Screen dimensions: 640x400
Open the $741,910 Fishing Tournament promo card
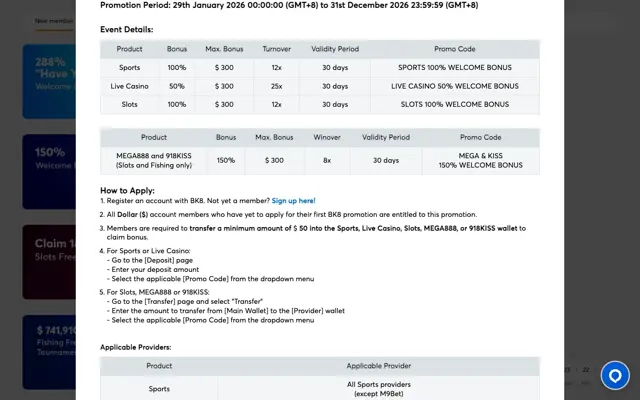pyautogui.click(x=49, y=352)
